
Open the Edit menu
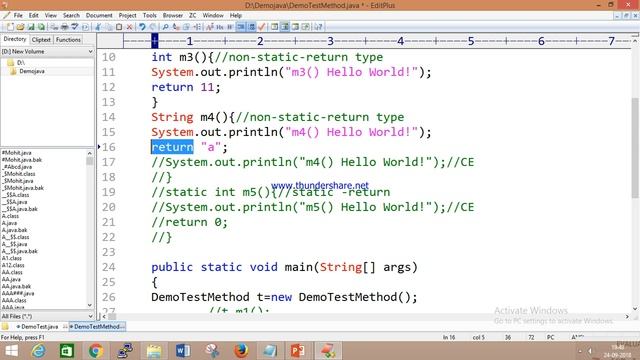tap(33, 16)
